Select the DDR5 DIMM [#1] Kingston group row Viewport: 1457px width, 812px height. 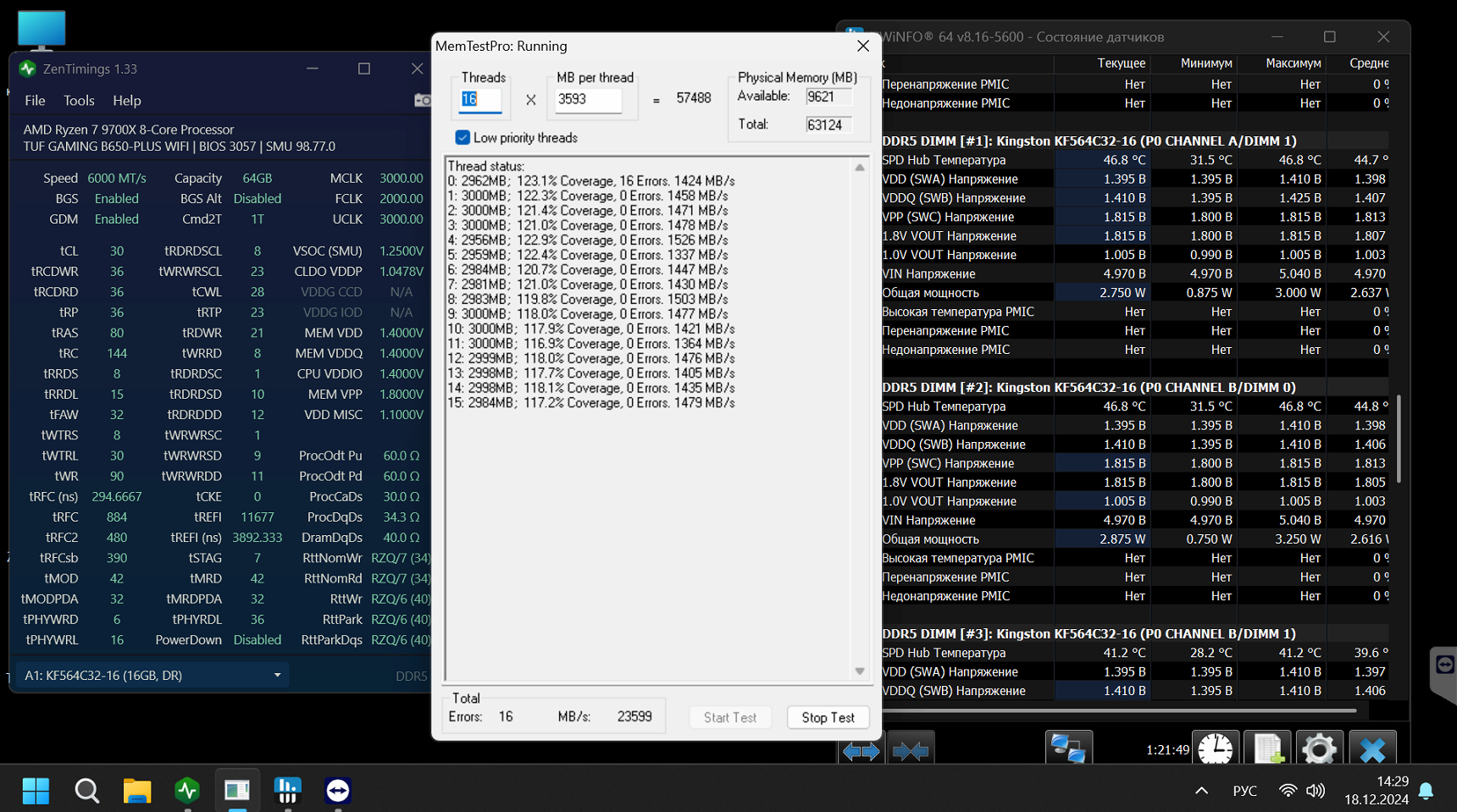coord(1135,141)
